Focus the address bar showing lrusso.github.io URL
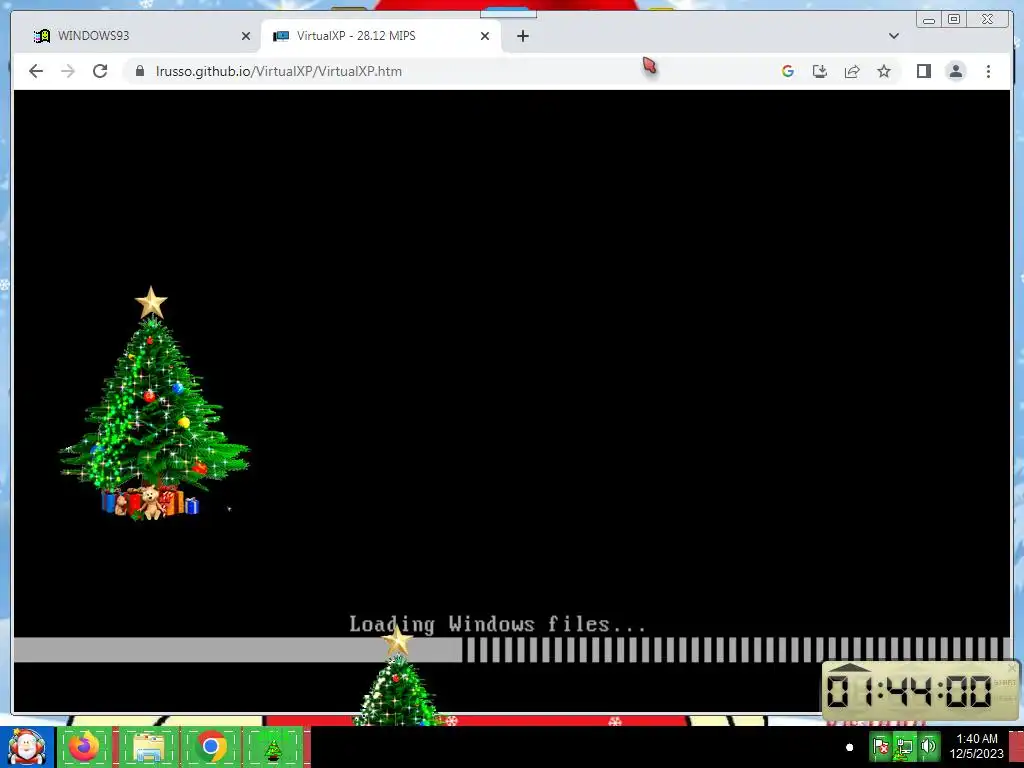 [x=451, y=71]
